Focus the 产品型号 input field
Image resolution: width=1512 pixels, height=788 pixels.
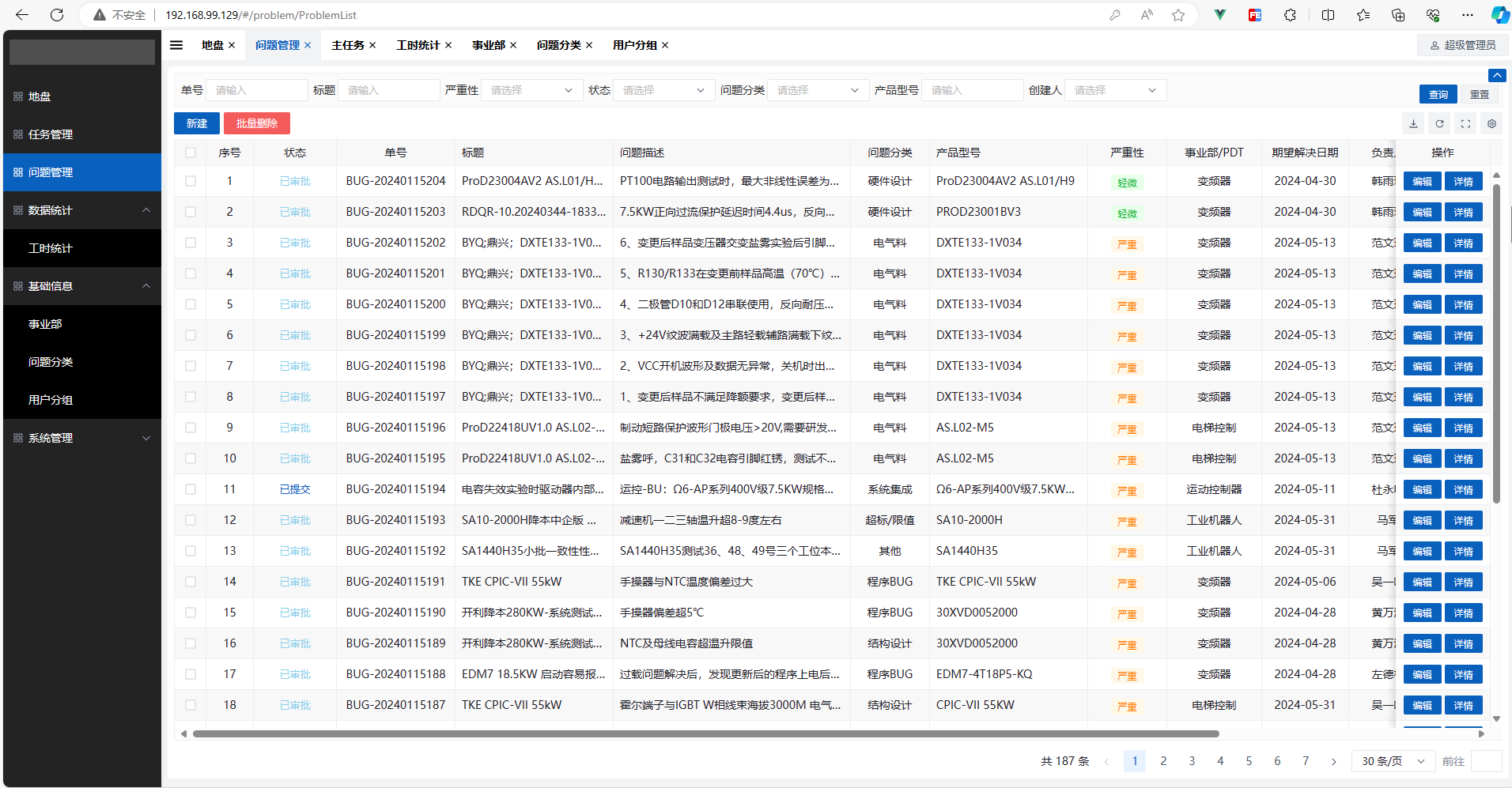coord(973,90)
